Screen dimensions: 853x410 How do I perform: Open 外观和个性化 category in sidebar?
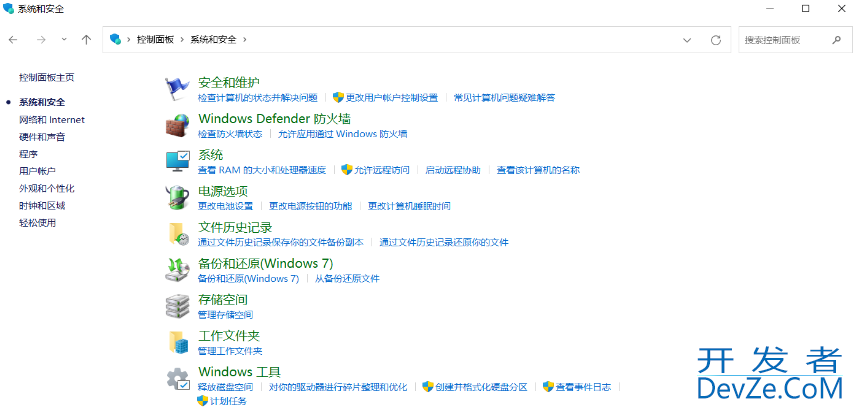pyautogui.click(x=47, y=189)
